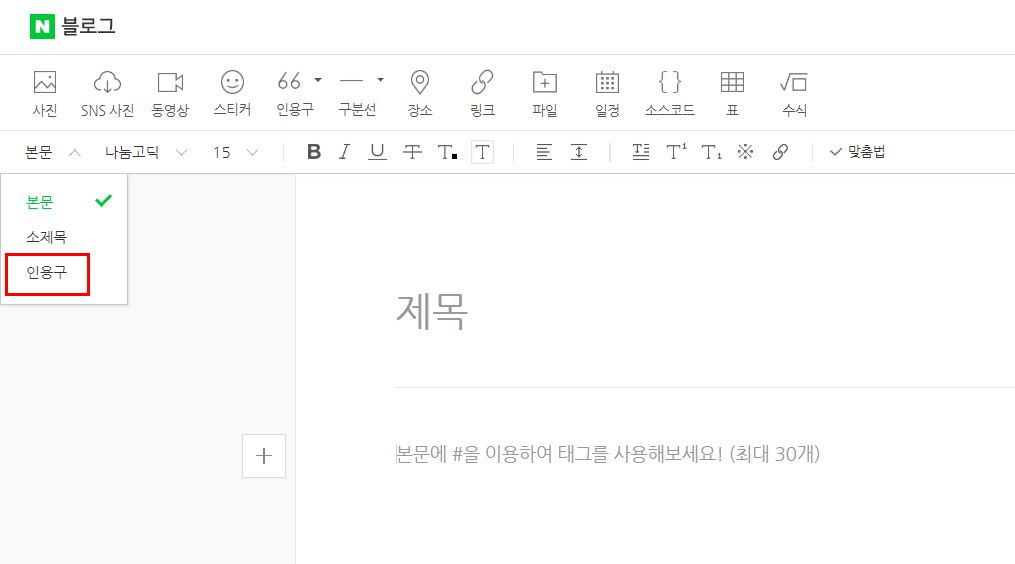Open line spacing options

(x=579, y=152)
